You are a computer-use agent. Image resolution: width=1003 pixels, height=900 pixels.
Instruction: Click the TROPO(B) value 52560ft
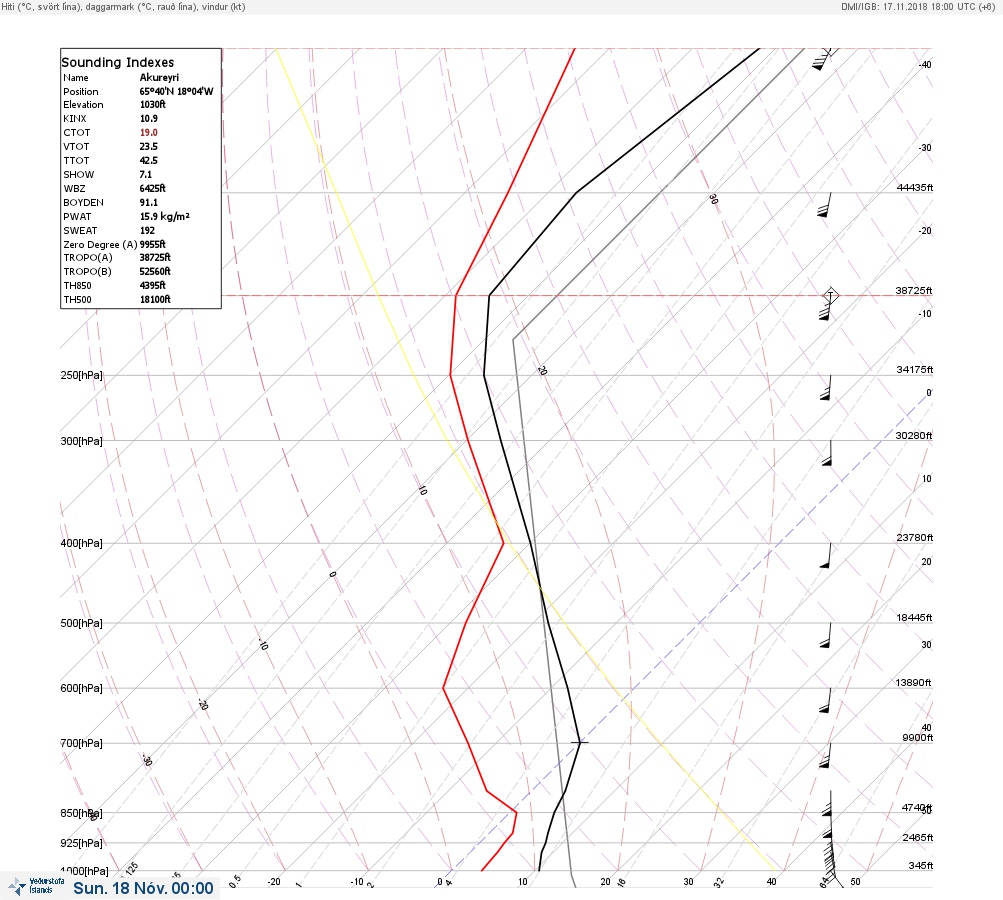coord(155,271)
